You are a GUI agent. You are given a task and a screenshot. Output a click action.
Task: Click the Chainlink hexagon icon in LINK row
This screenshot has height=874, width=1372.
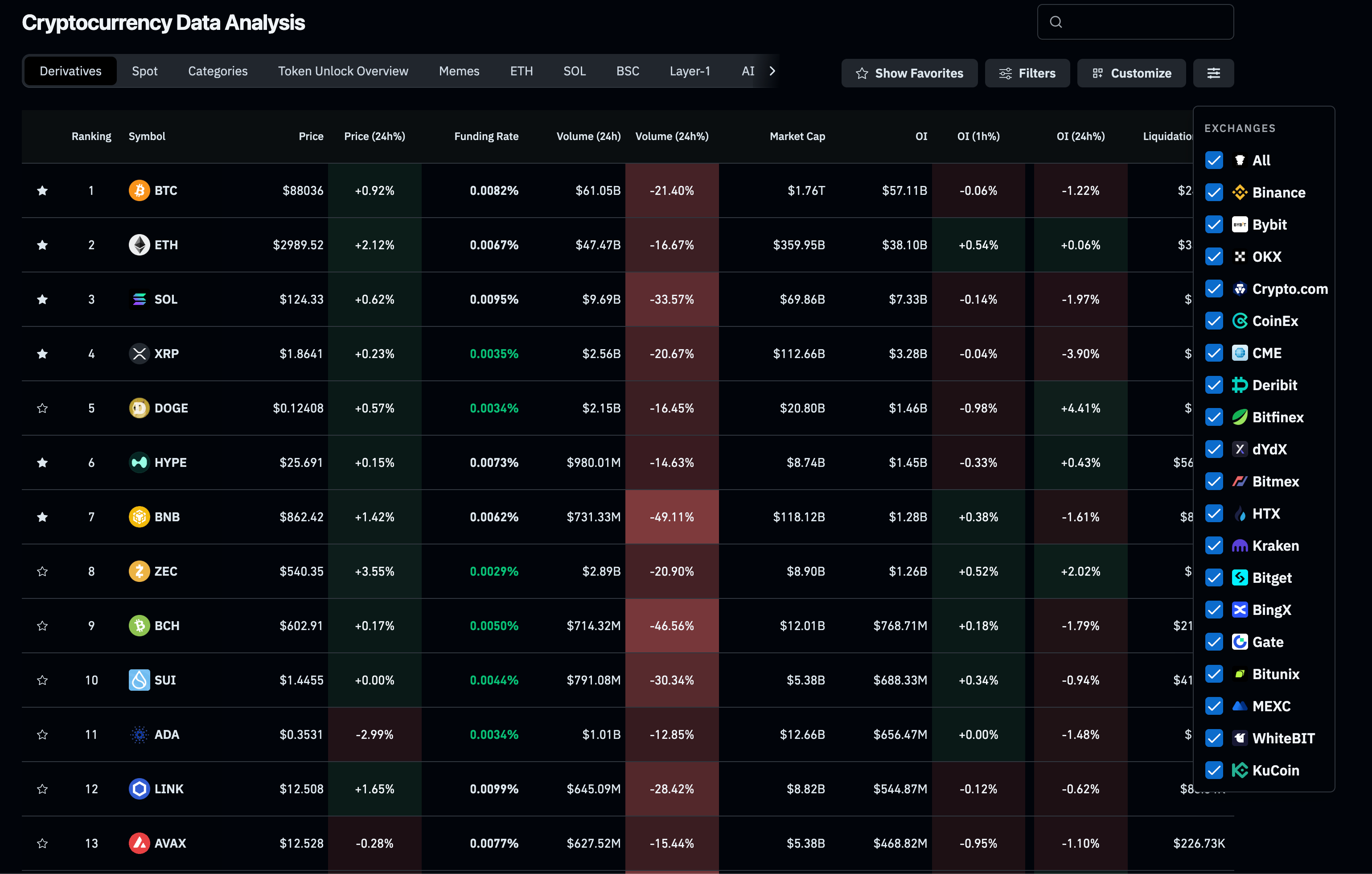click(139, 788)
